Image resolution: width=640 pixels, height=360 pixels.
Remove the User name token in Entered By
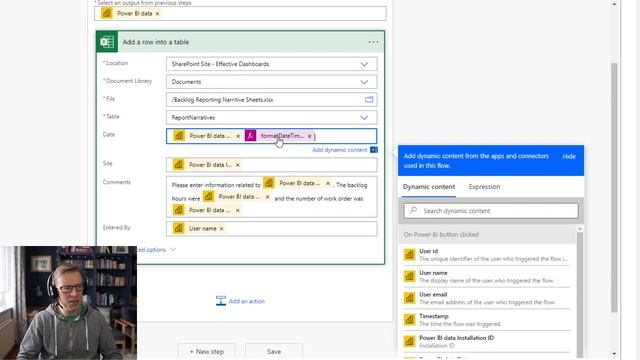[222, 229]
